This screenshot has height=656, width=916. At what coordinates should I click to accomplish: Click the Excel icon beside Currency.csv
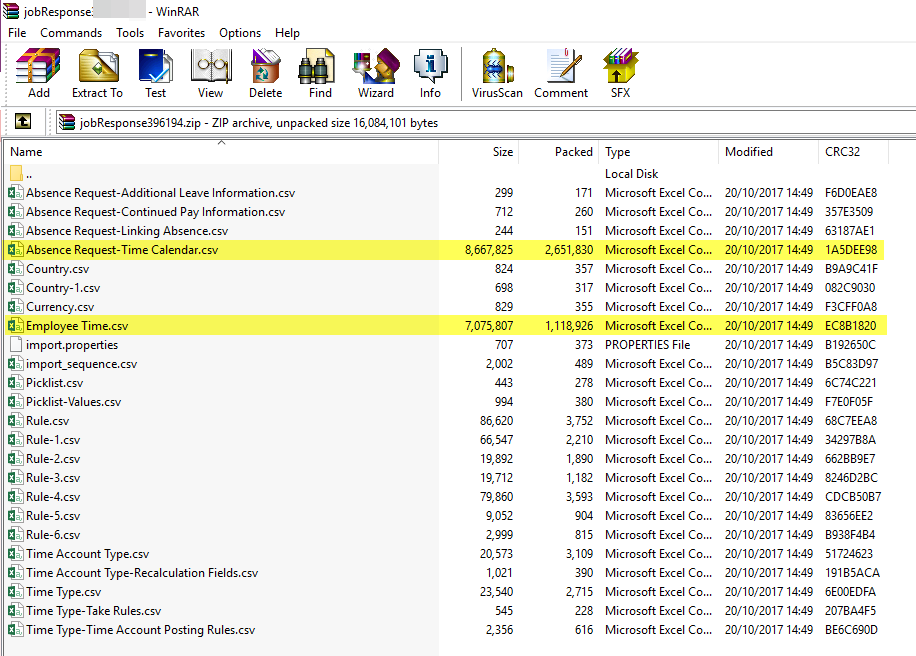(x=16, y=307)
